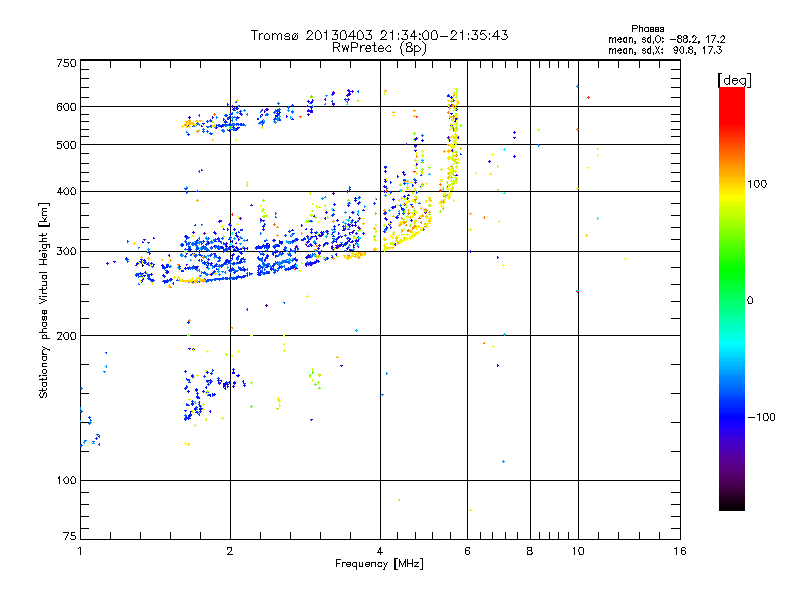The image size is (800, 600).
Task: Click the plot title 'Tromsø 20130403 21:34:00-21:35:43'
Action: tap(379, 35)
